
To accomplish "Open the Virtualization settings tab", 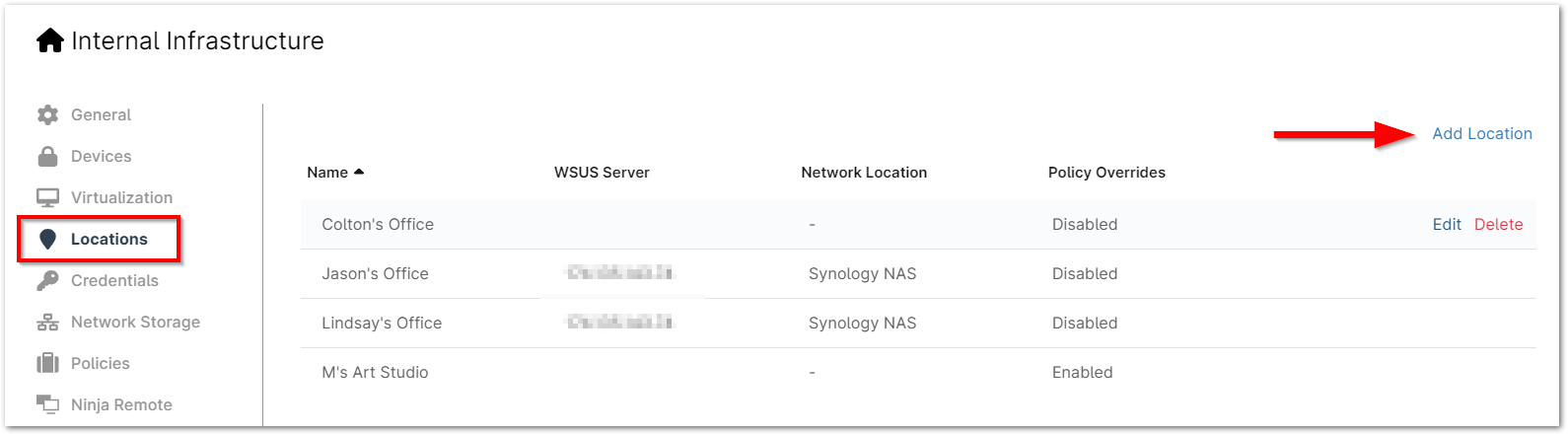I will tap(121, 198).
